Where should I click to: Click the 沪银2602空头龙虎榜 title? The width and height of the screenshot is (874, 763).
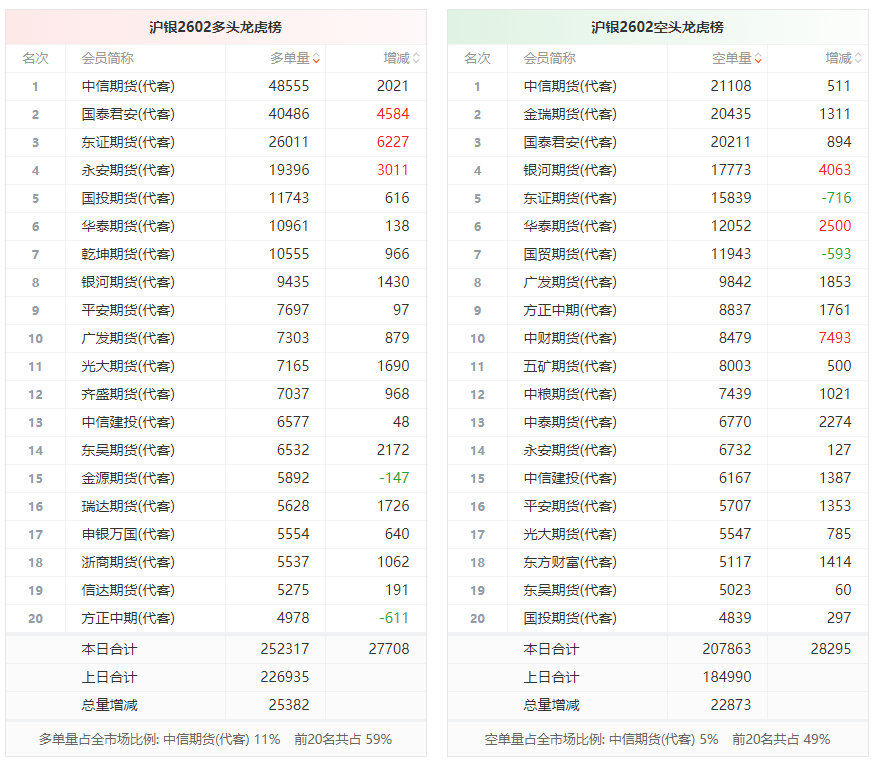(658, 27)
